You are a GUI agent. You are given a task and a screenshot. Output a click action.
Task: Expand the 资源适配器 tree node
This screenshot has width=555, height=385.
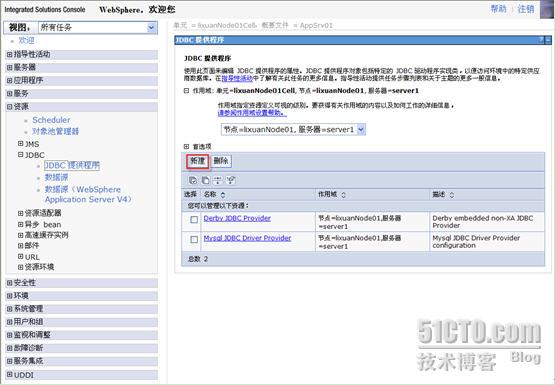point(21,213)
